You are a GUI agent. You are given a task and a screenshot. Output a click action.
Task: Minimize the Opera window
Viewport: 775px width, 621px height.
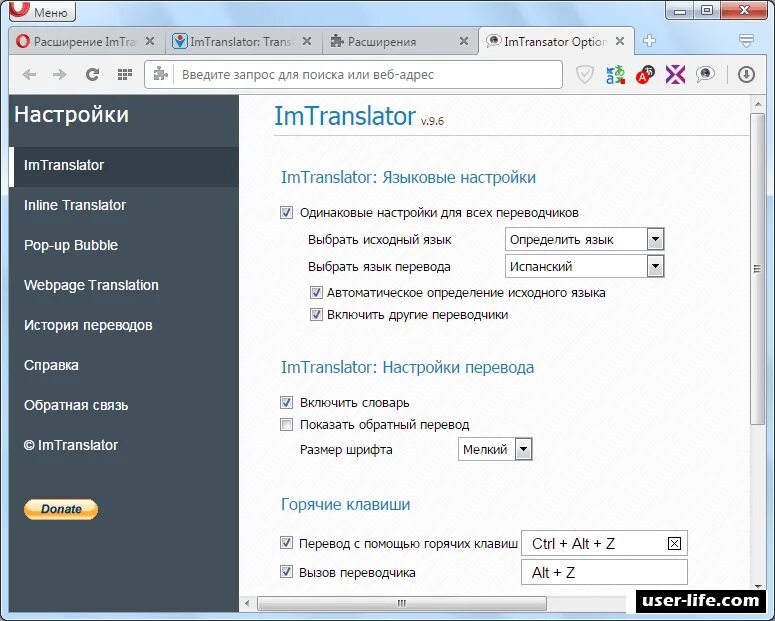click(x=680, y=10)
